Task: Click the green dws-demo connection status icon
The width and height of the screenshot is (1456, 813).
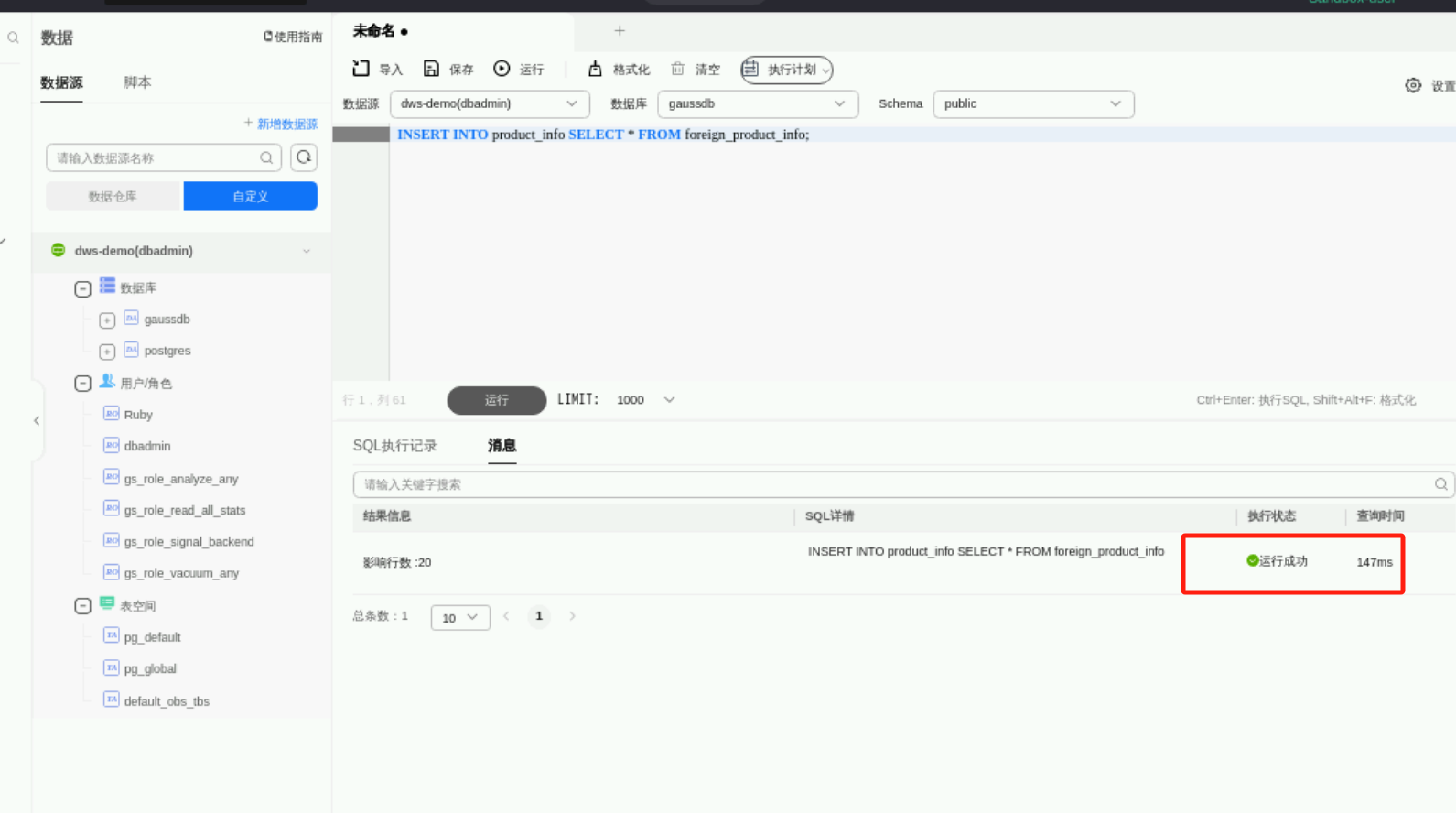Action: (x=58, y=250)
